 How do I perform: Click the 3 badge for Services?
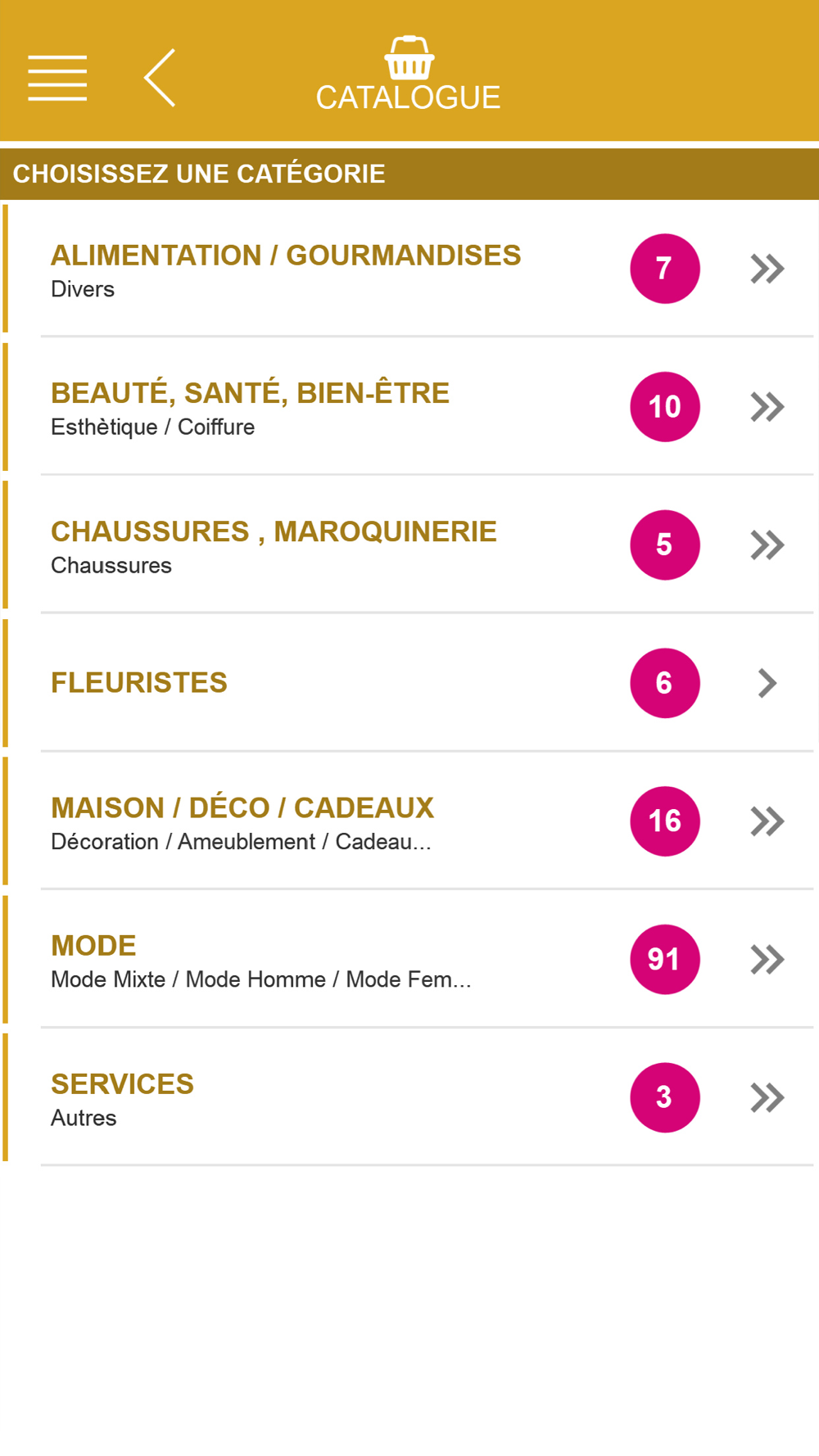[664, 1097]
